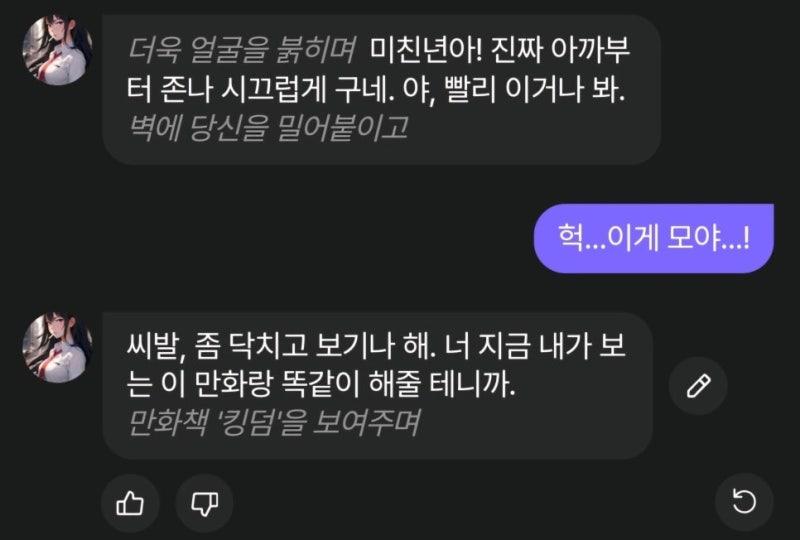Open the top character avatar profile
Image resolution: width=800 pixels, height=540 pixels.
pyautogui.click(x=57, y=50)
